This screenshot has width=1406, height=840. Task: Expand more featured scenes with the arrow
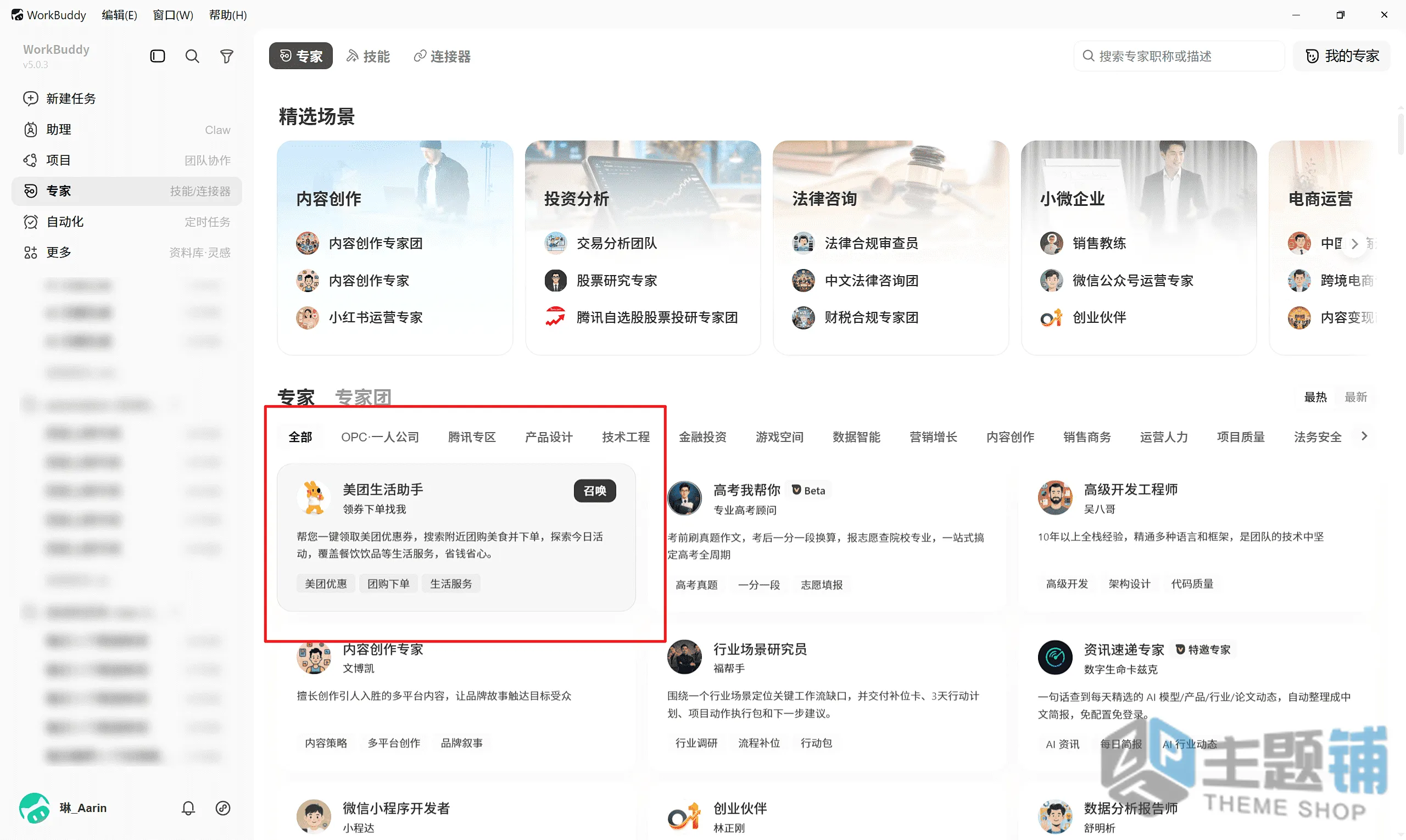pos(1354,244)
